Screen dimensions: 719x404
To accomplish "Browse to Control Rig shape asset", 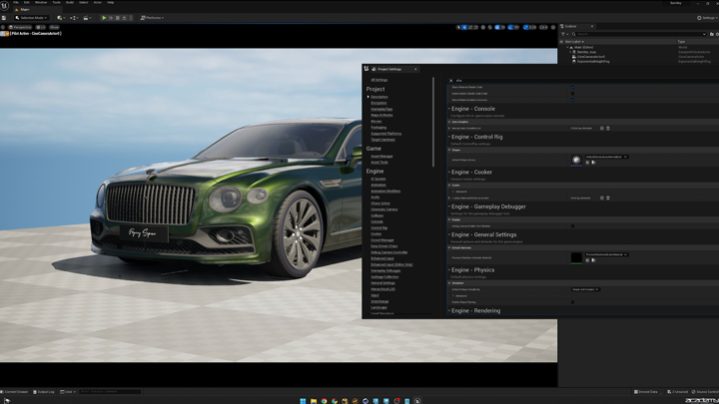I will (x=593, y=162).
